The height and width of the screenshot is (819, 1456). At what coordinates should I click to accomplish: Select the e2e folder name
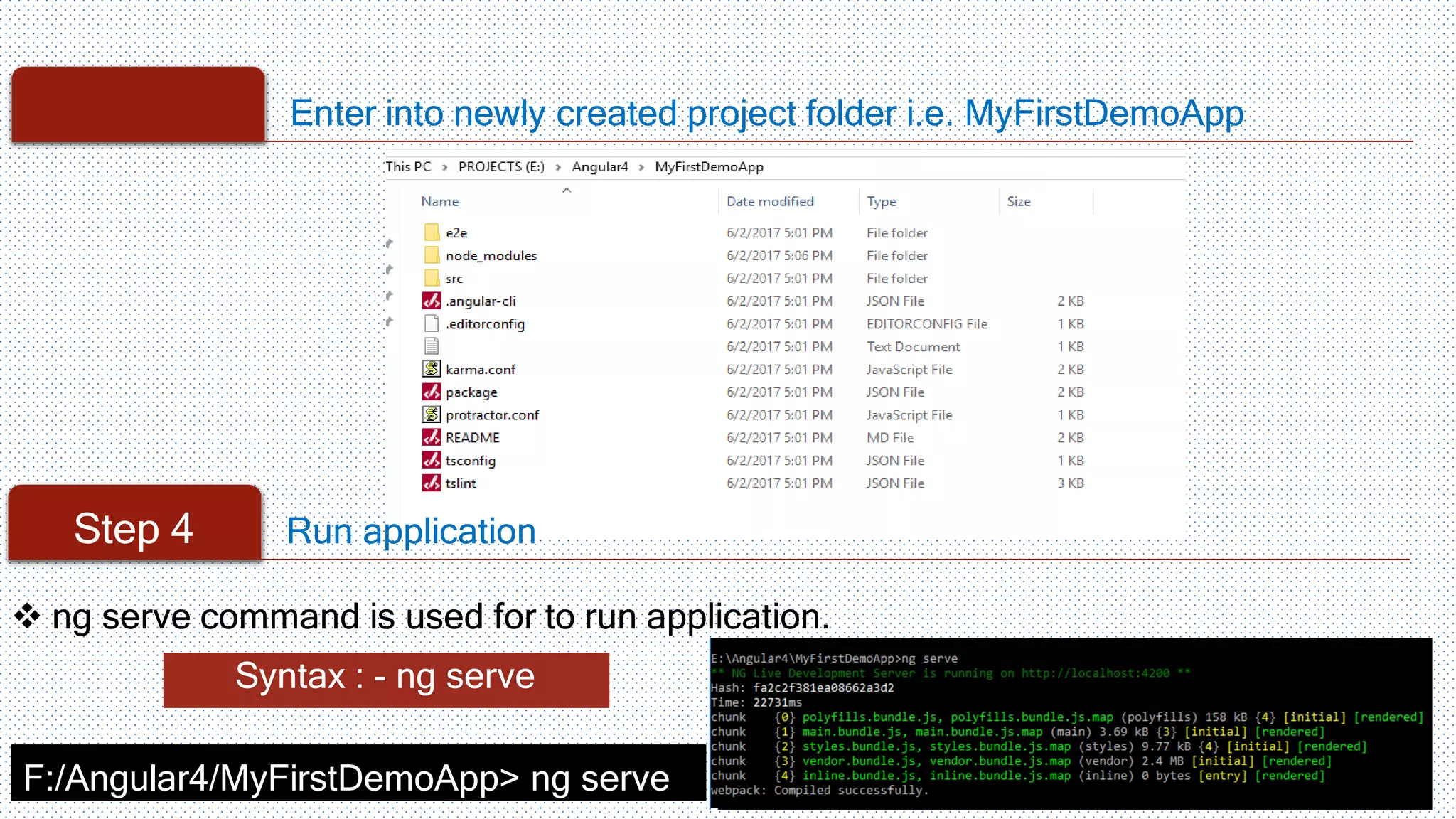coord(456,232)
